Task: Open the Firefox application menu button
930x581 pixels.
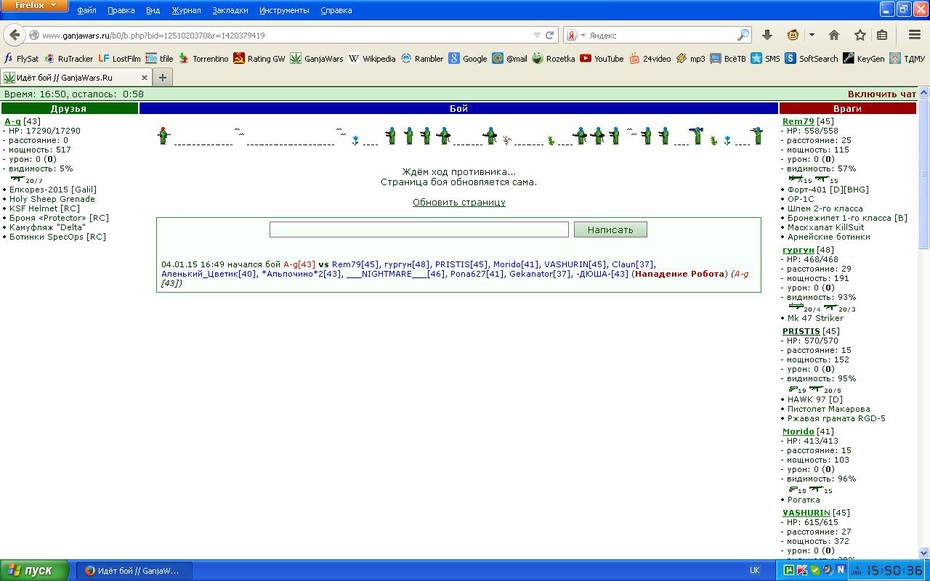Action: [34, 6]
